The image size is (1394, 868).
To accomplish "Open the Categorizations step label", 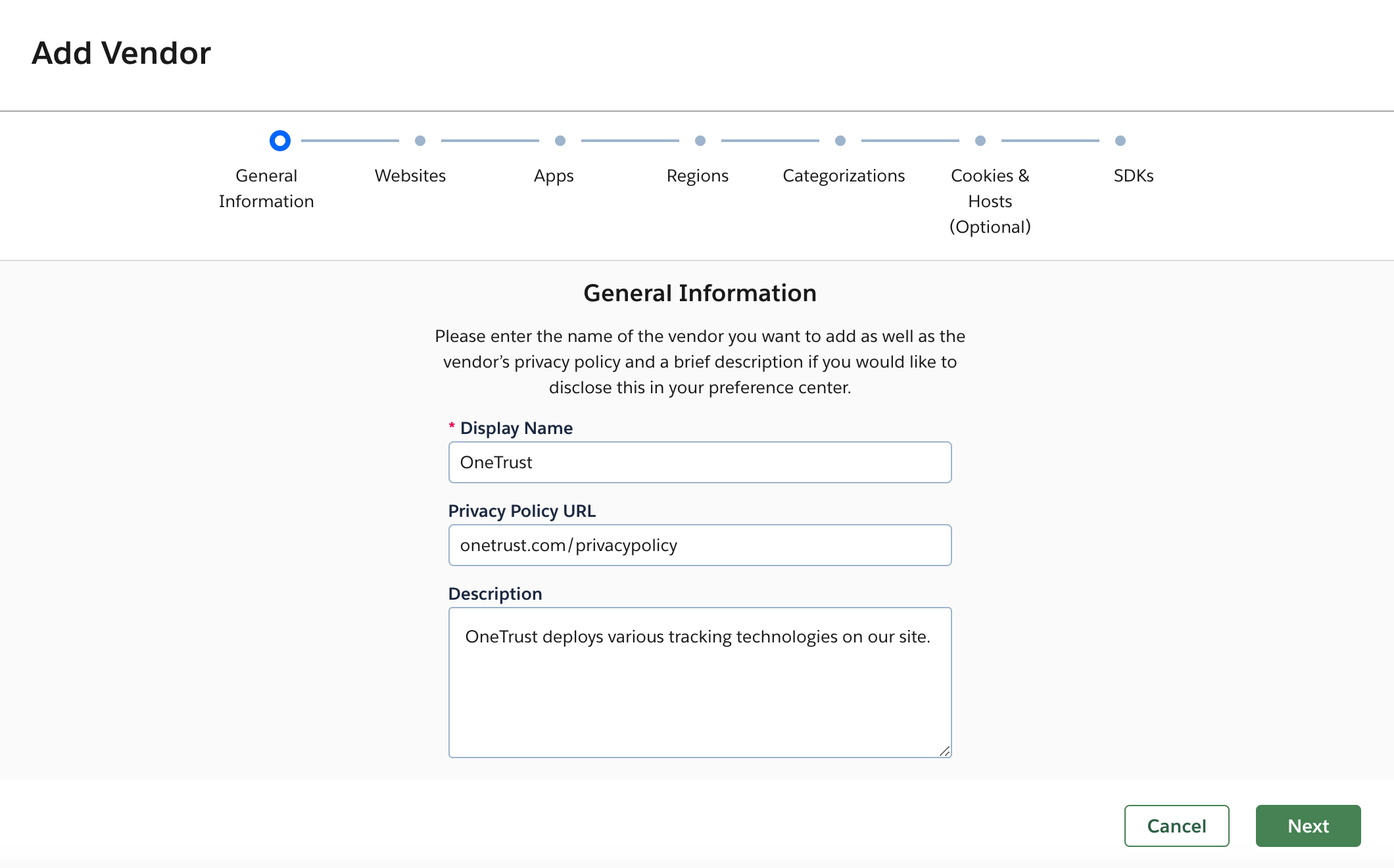I will [x=844, y=176].
